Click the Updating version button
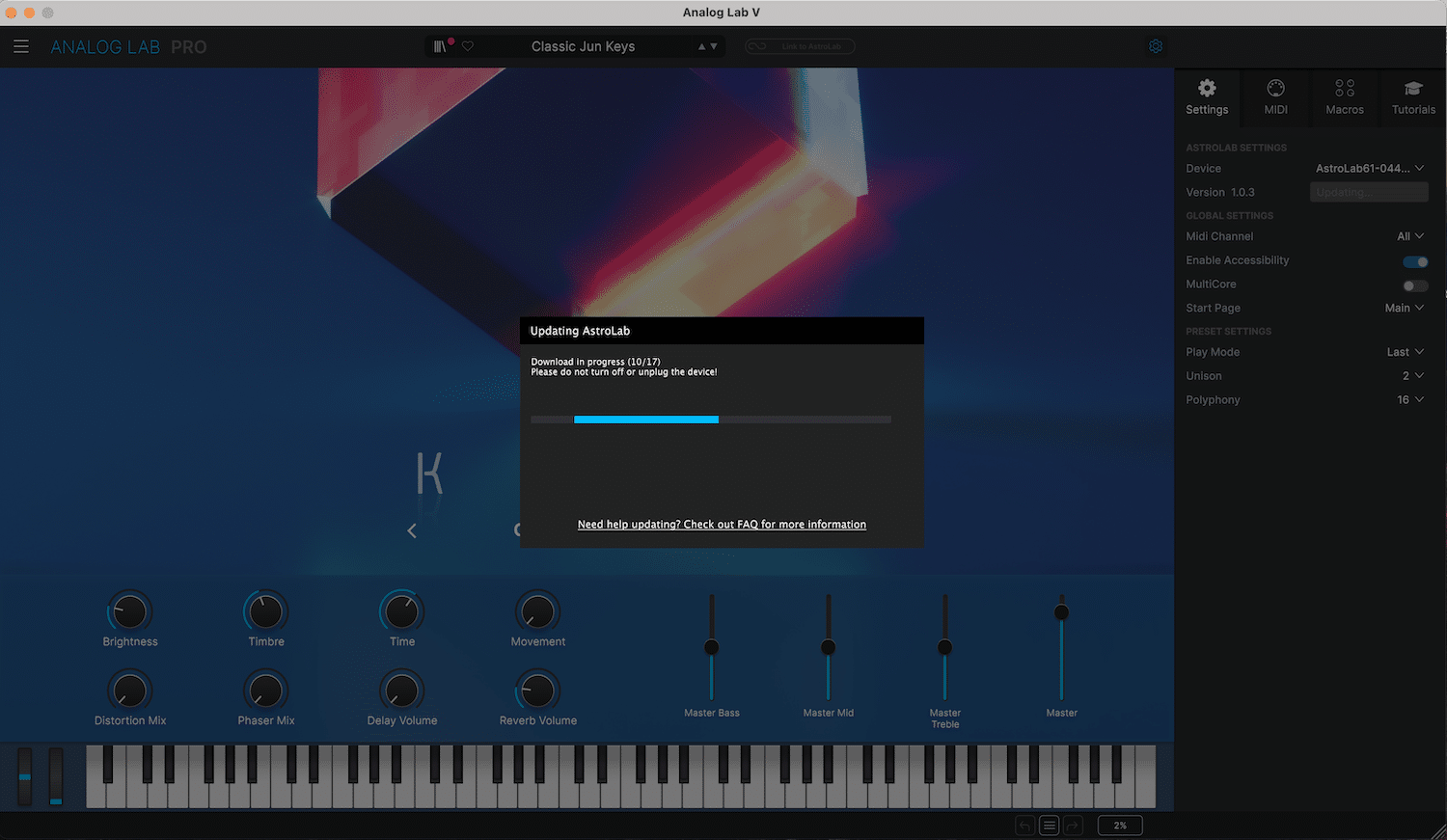The image size is (1447, 840). 1369,192
